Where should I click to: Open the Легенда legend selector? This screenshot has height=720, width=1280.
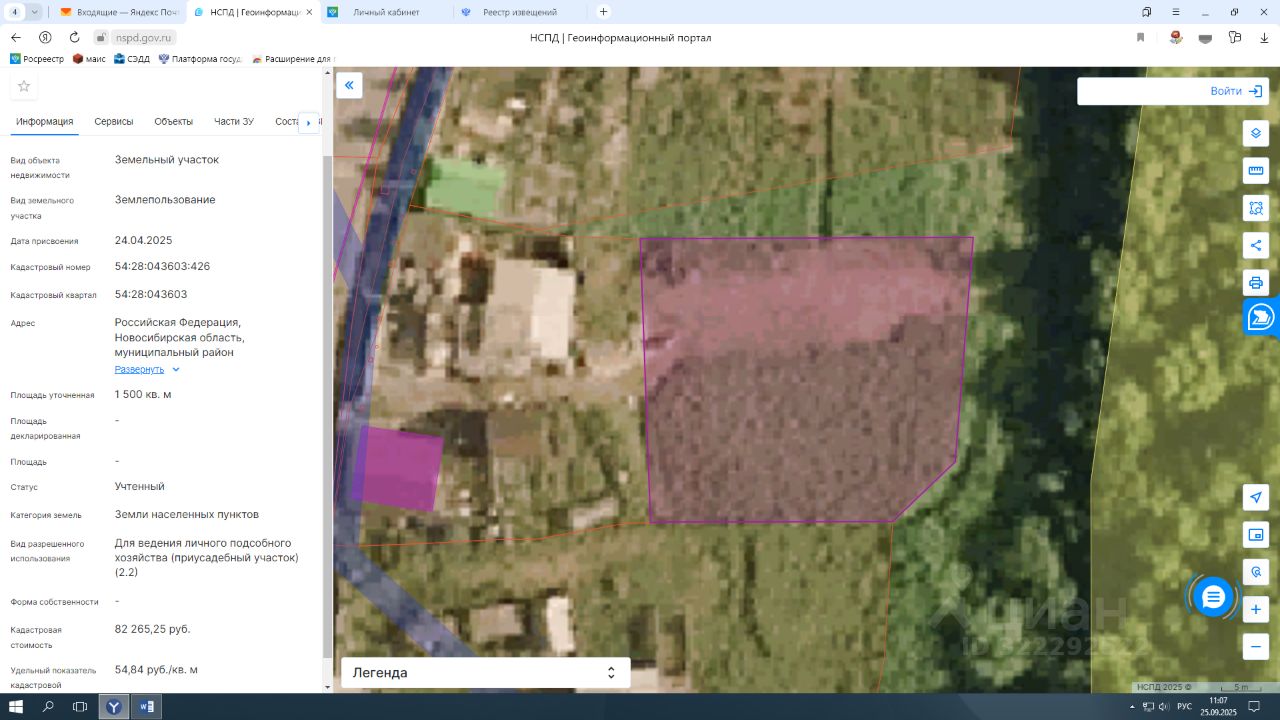[485, 673]
